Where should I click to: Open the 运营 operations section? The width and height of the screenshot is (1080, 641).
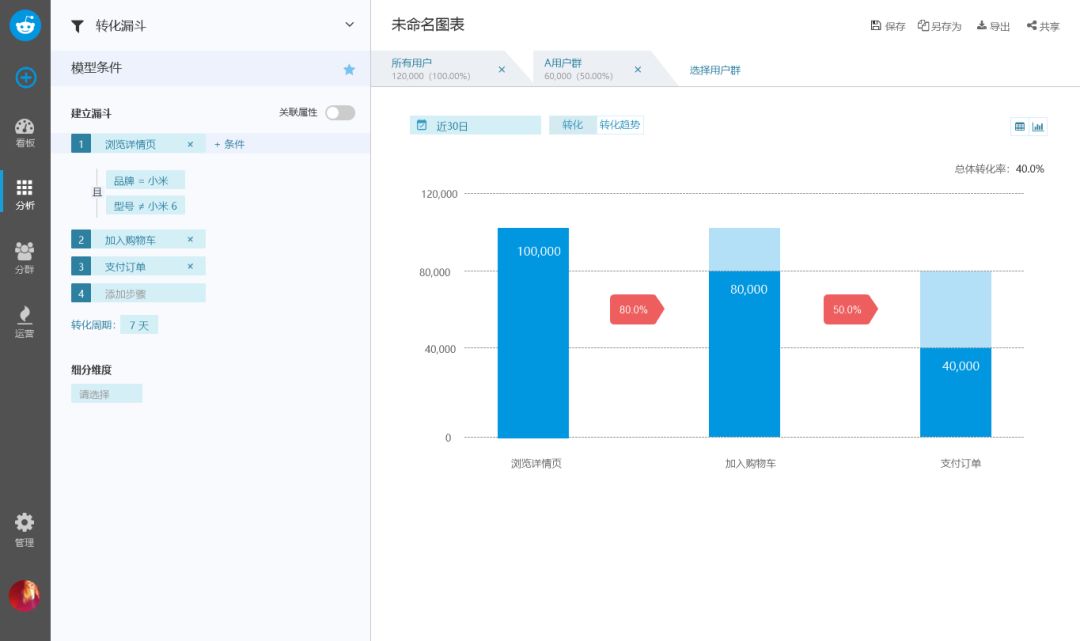(x=25, y=322)
